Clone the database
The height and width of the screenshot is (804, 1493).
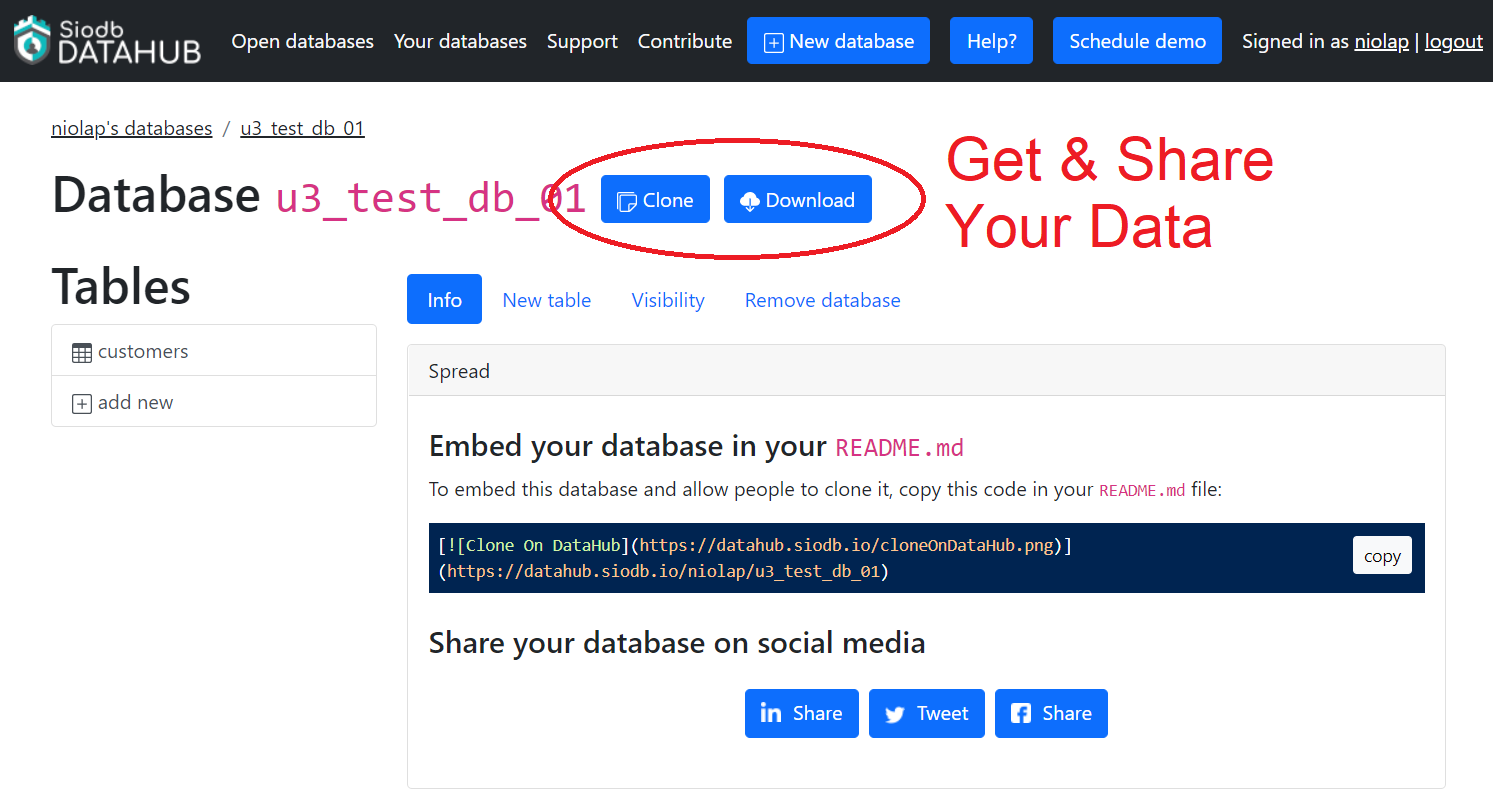coord(655,199)
